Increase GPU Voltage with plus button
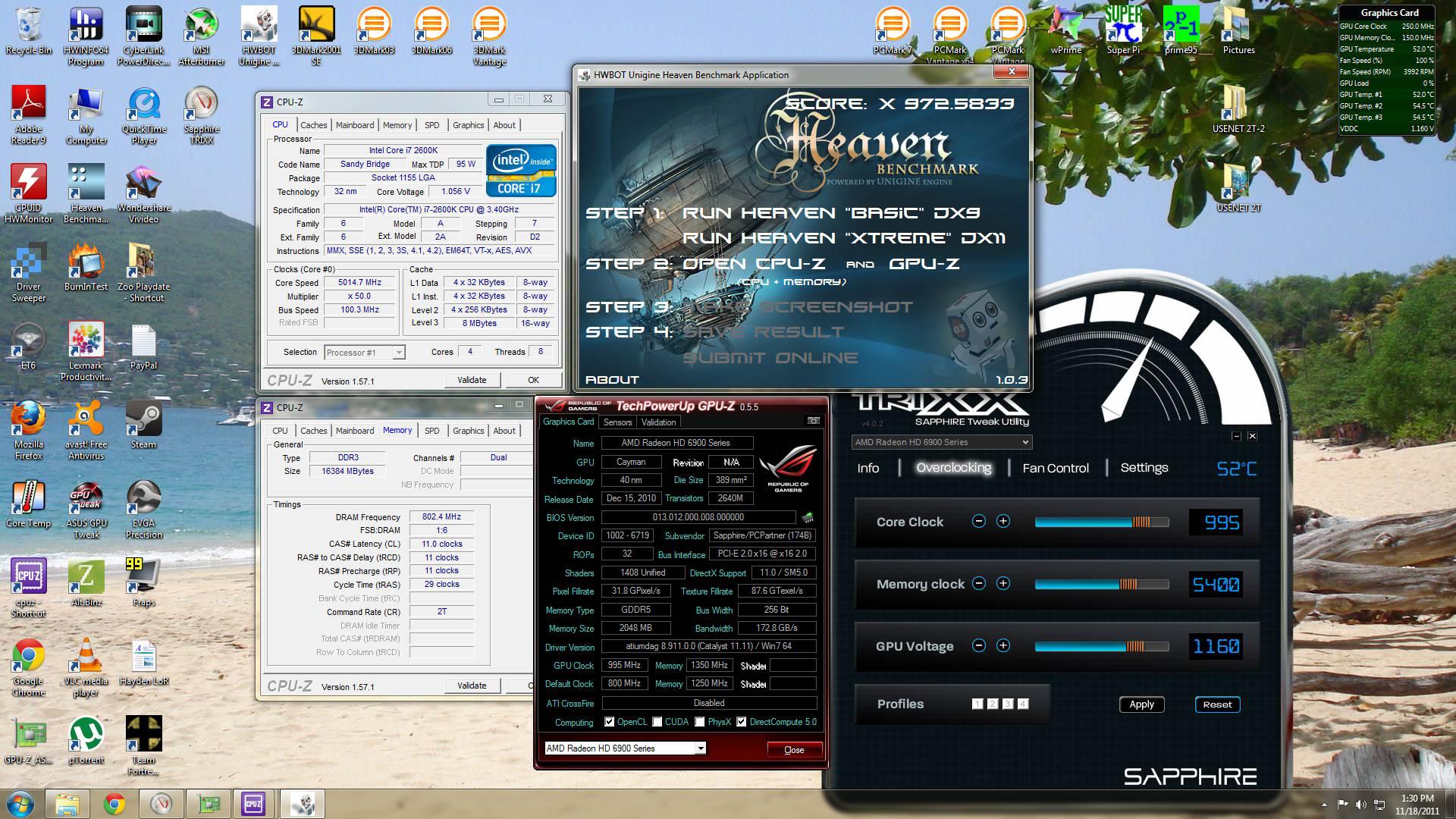This screenshot has height=819, width=1456. click(1003, 645)
